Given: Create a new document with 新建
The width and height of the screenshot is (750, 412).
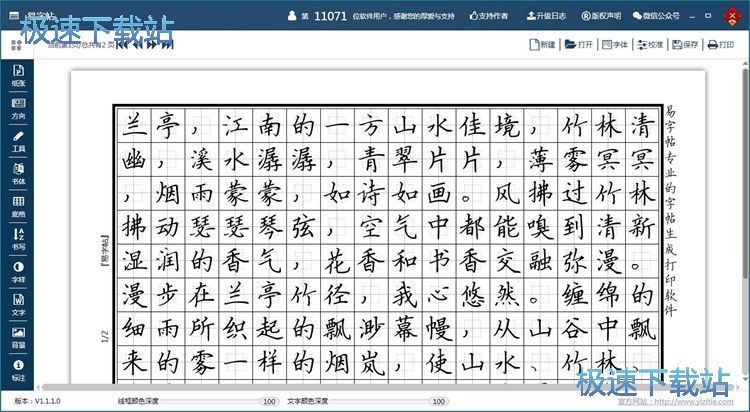Looking at the screenshot, I should 542,45.
